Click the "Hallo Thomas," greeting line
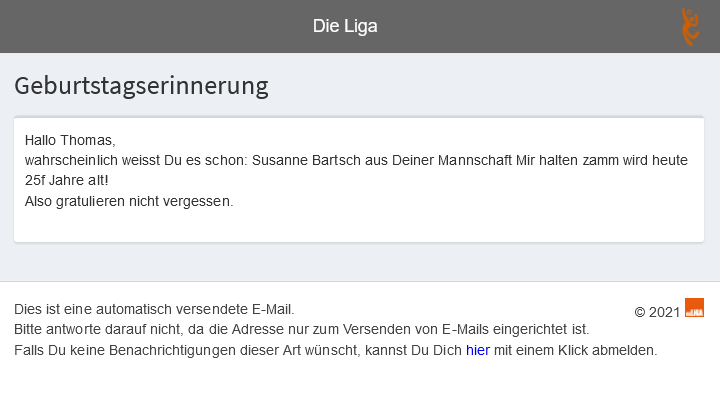The height and width of the screenshot is (400, 720). (x=70, y=140)
